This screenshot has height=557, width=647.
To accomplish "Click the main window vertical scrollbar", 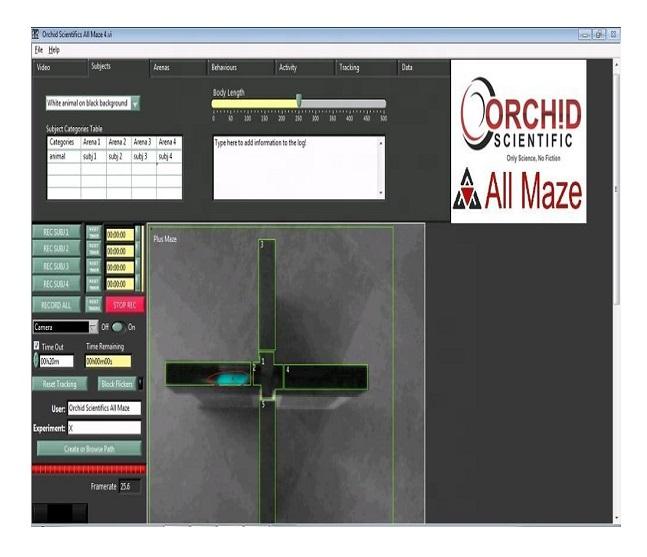I will pos(616,190).
